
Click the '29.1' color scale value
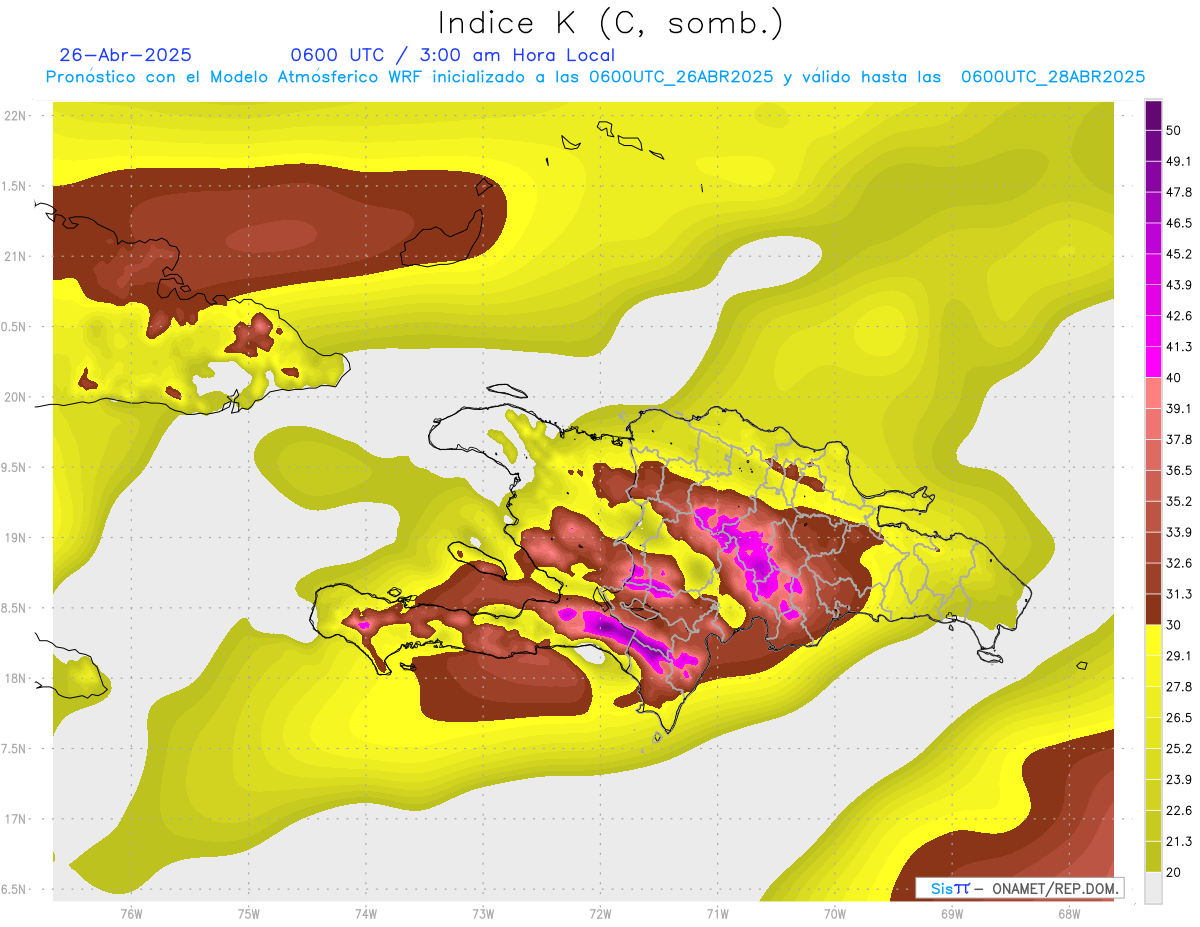pyautogui.click(x=1178, y=656)
